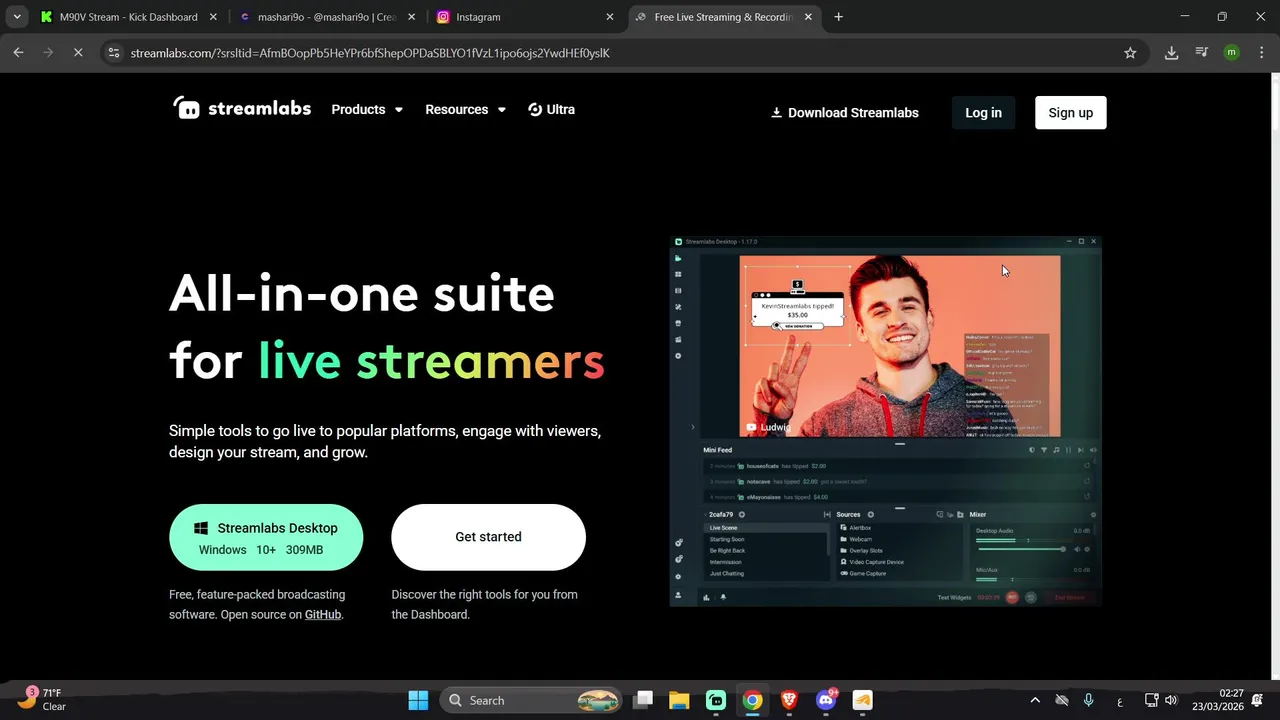This screenshot has width=1280, height=720.
Task: Switch to Google Chrome on the taskbar
Action: click(753, 700)
